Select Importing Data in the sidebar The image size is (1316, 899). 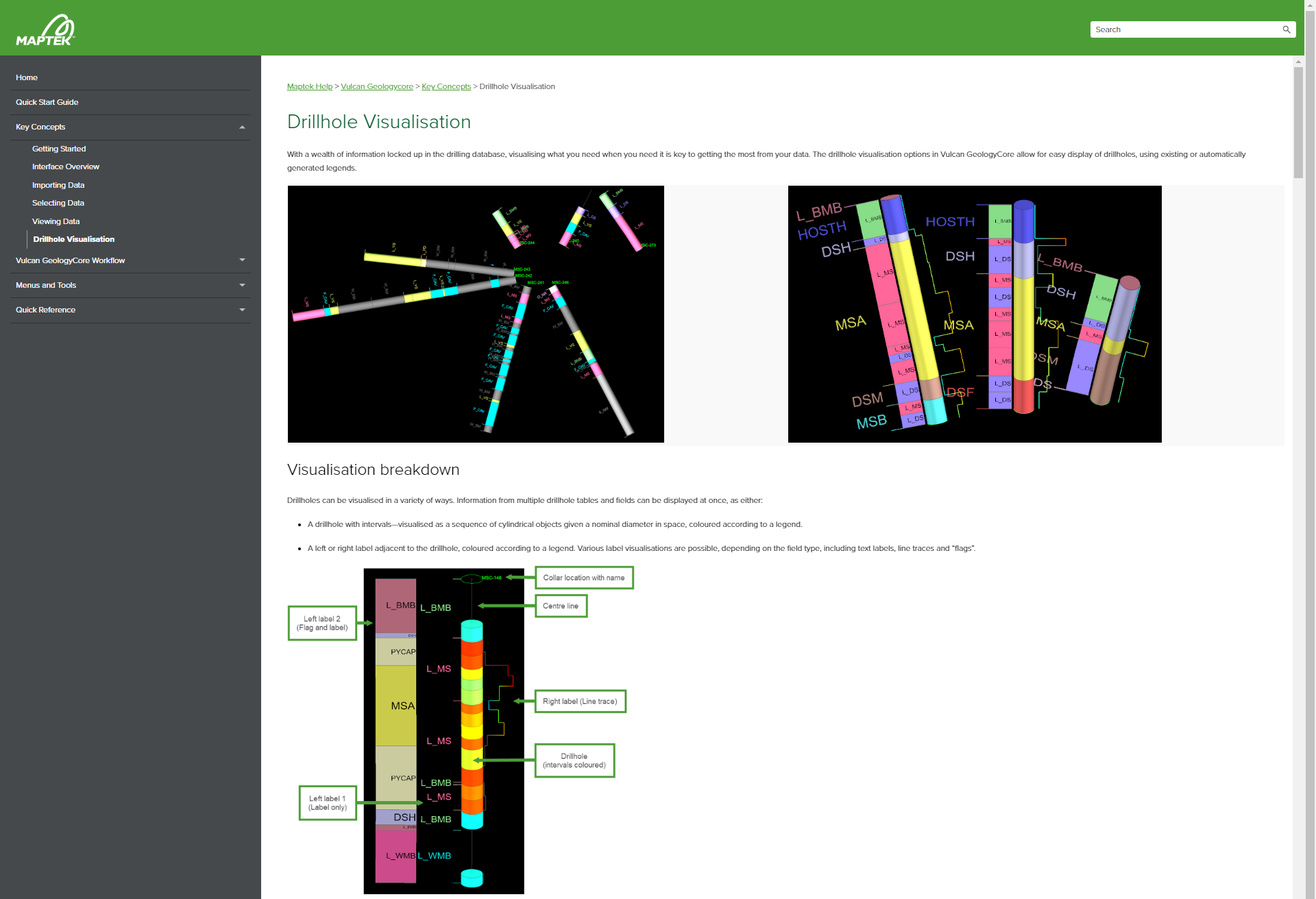[58, 184]
